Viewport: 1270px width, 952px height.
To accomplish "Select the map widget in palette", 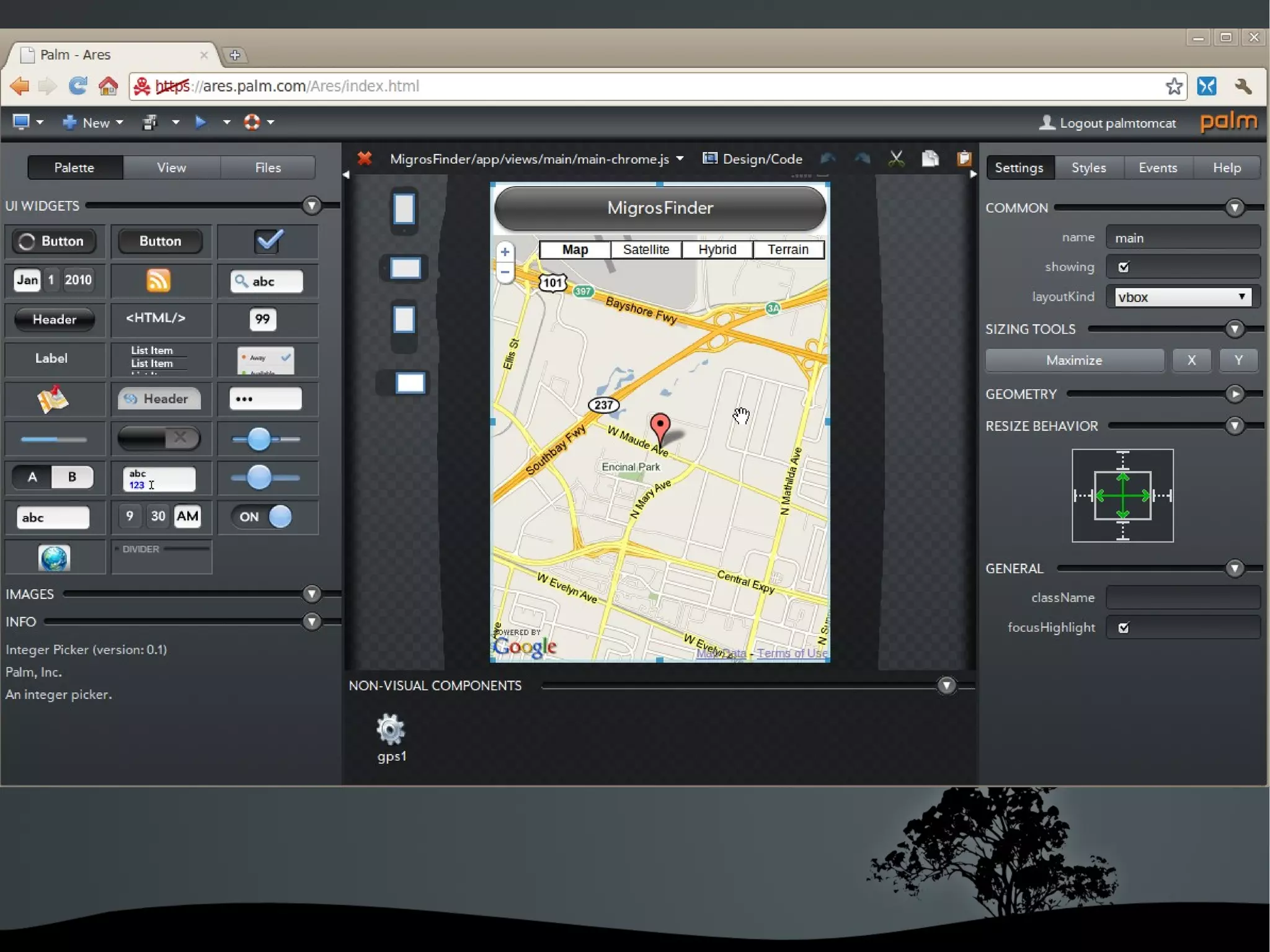I will [53, 399].
